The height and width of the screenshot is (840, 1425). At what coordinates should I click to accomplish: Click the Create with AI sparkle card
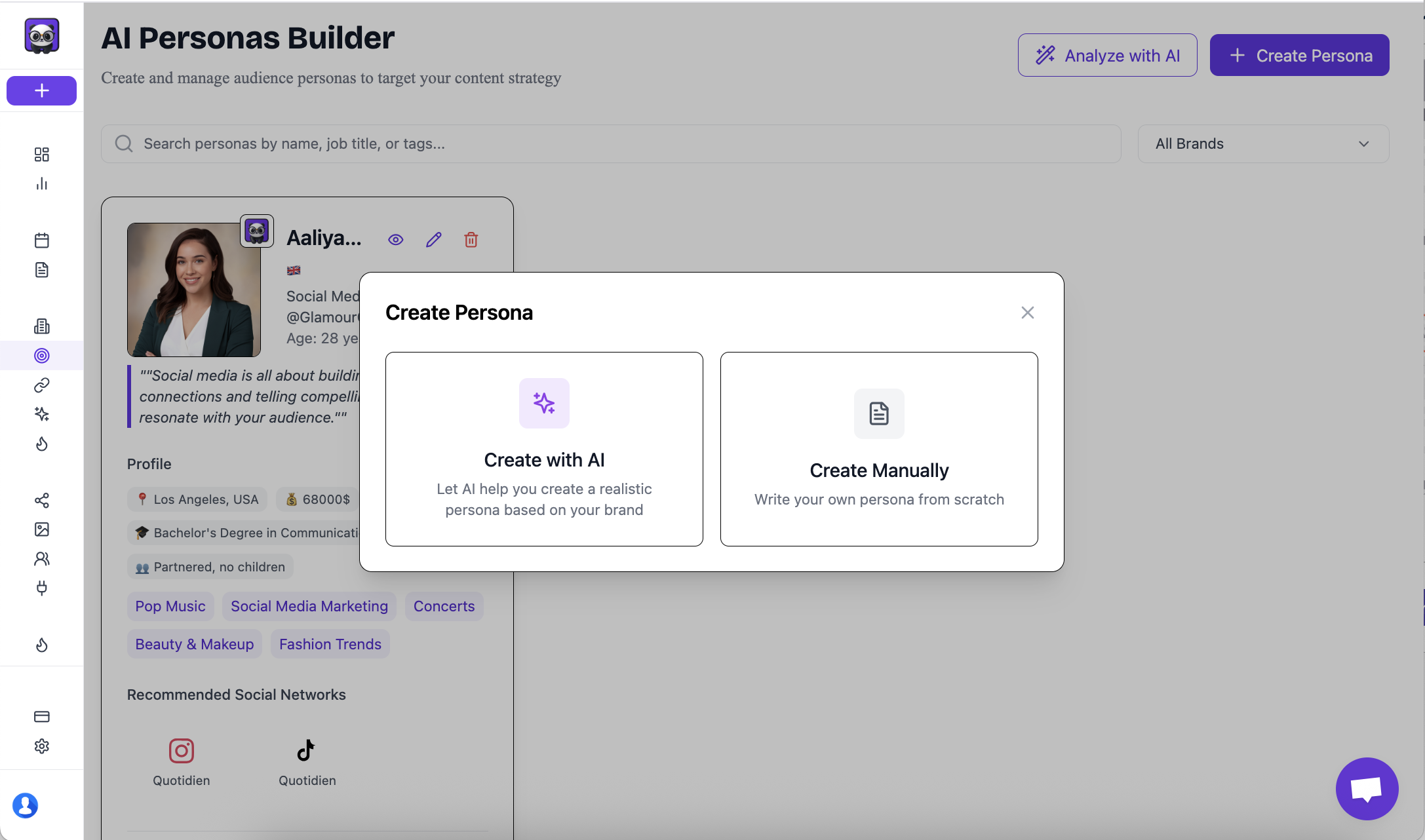(x=544, y=449)
